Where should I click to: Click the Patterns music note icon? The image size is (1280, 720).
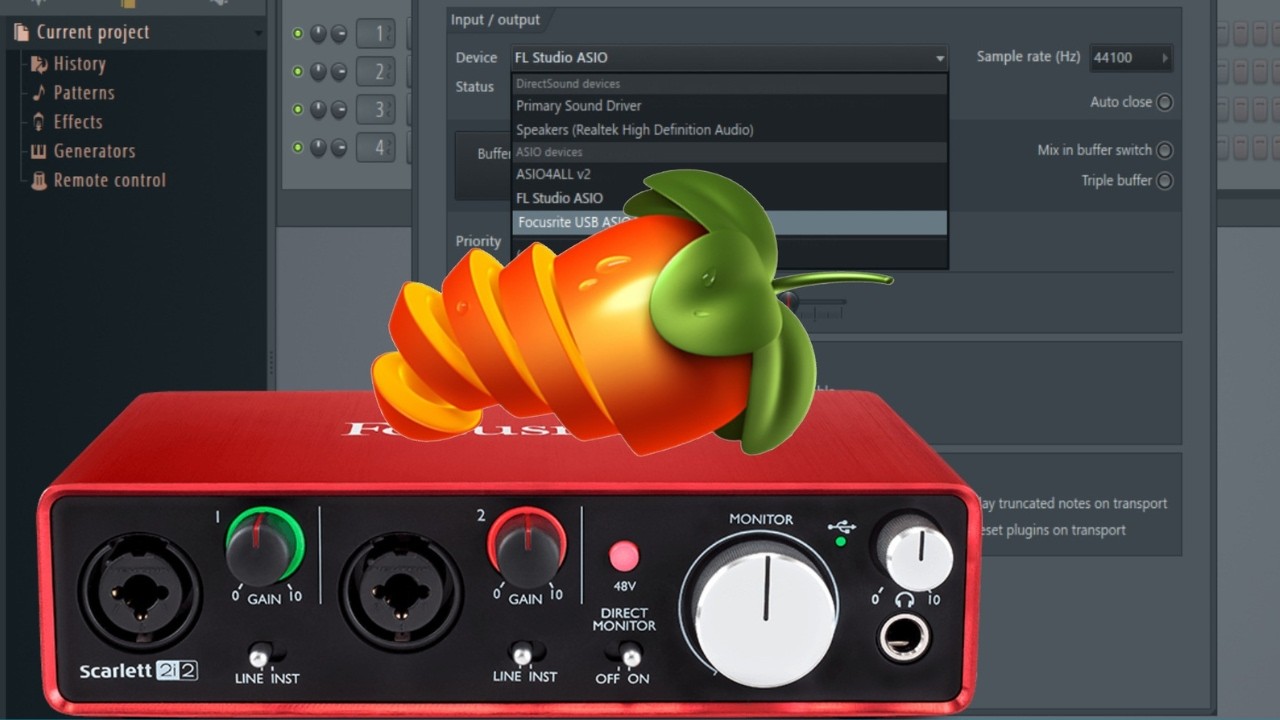39,93
